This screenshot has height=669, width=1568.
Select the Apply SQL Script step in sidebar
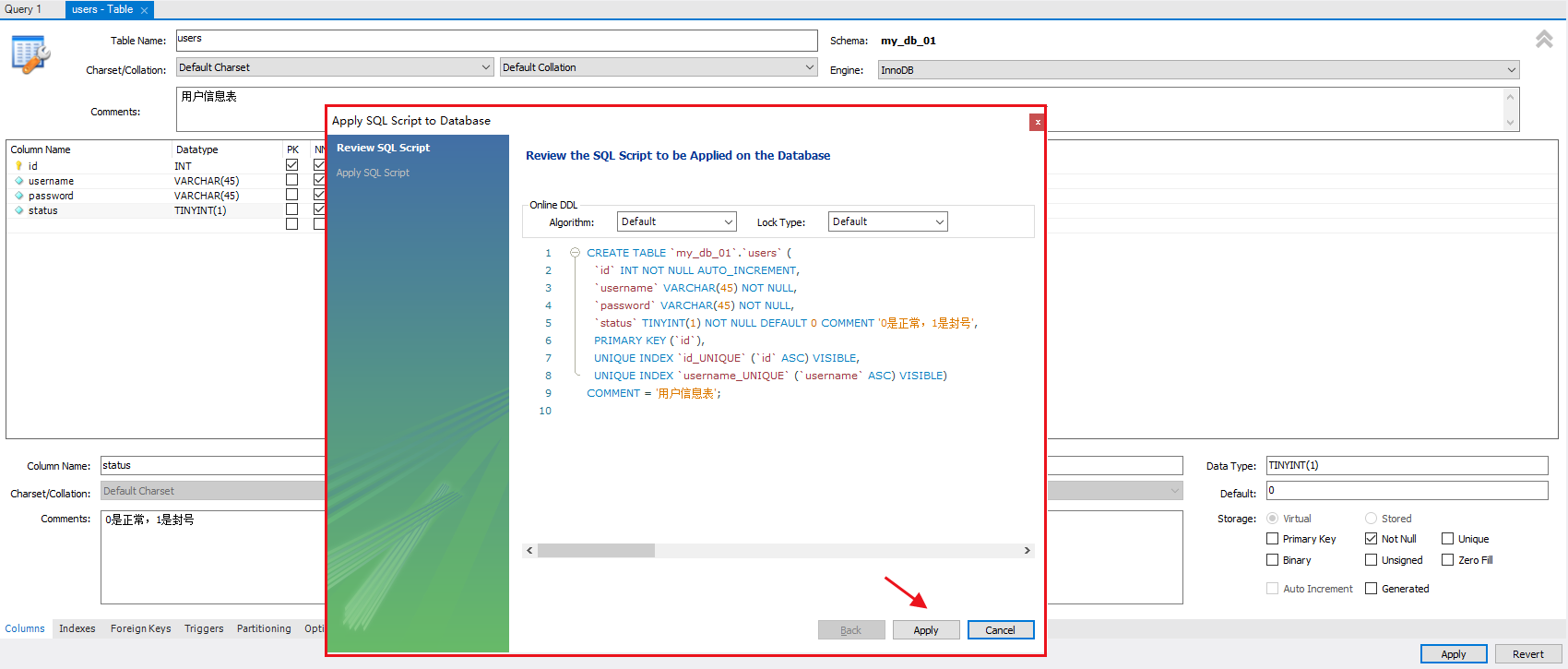[x=373, y=173]
